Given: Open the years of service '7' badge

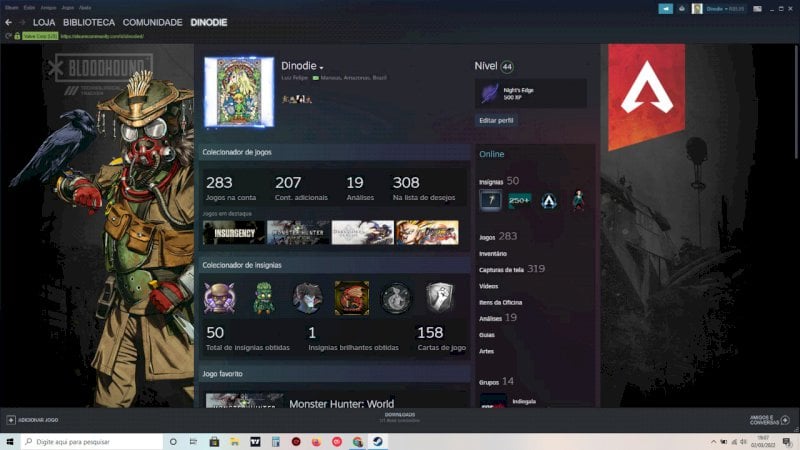Looking at the screenshot, I should click(490, 201).
